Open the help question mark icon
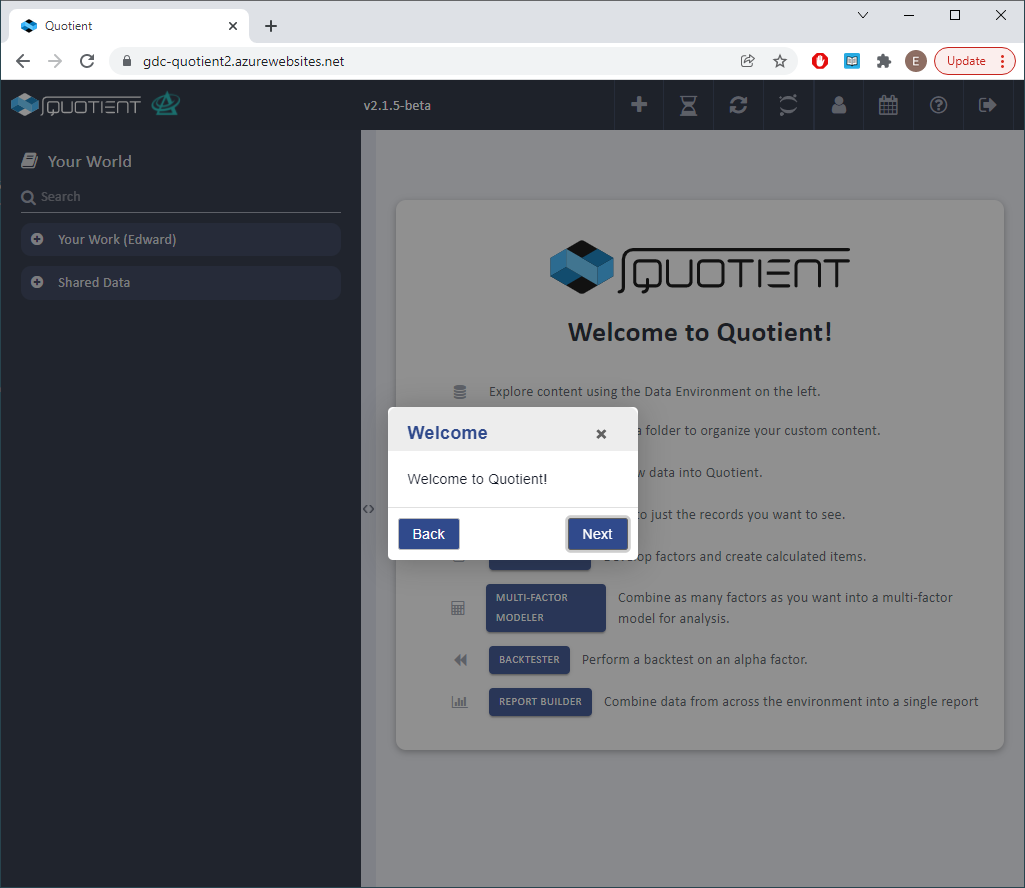The height and width of the screenshot is (888, 1025). pos(938,105)
